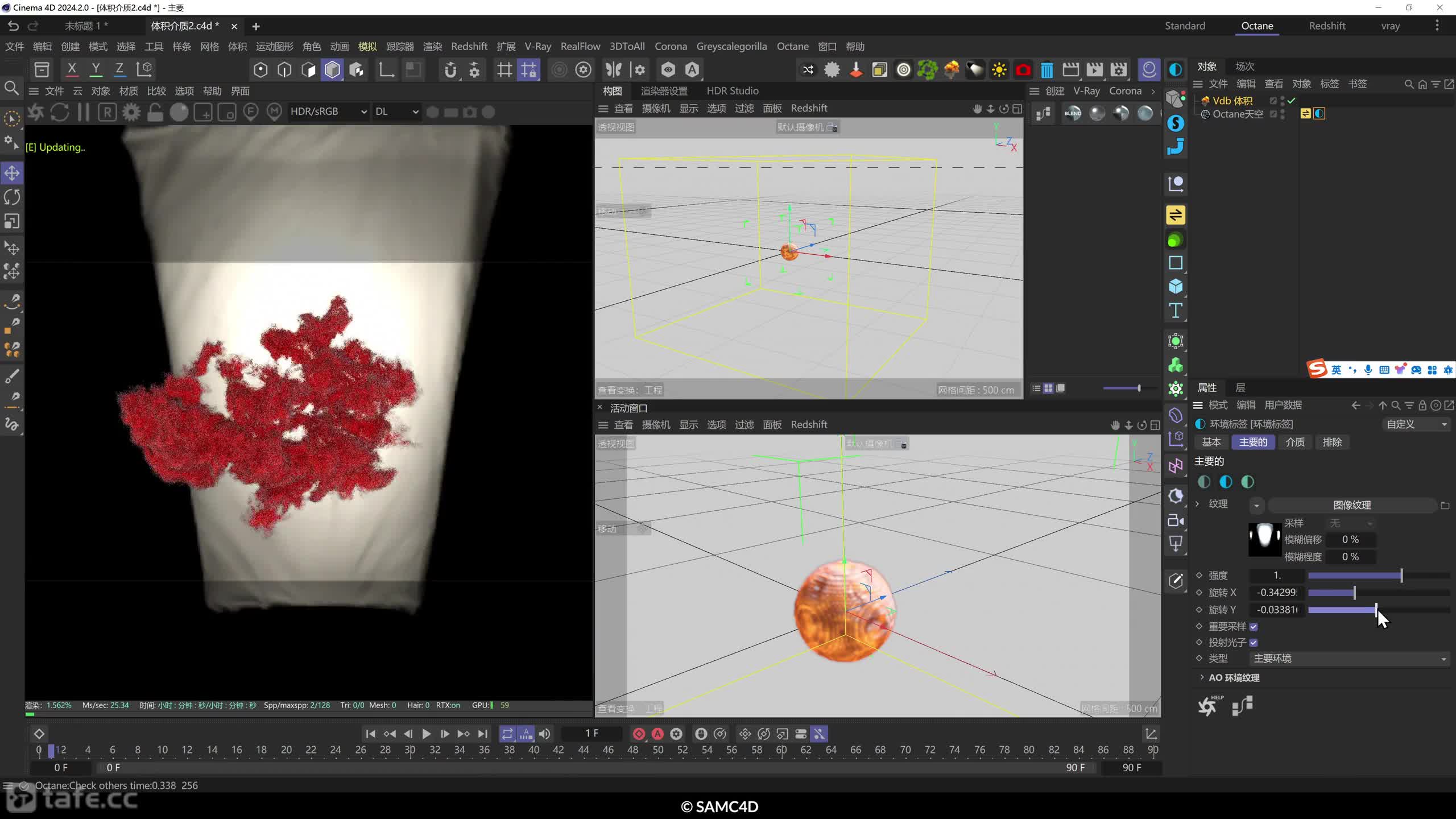Image resolution: width=1456 pixels, height=819 pixels.
Task: Open the HDR Studio tab
Action: tap(732, 91)
